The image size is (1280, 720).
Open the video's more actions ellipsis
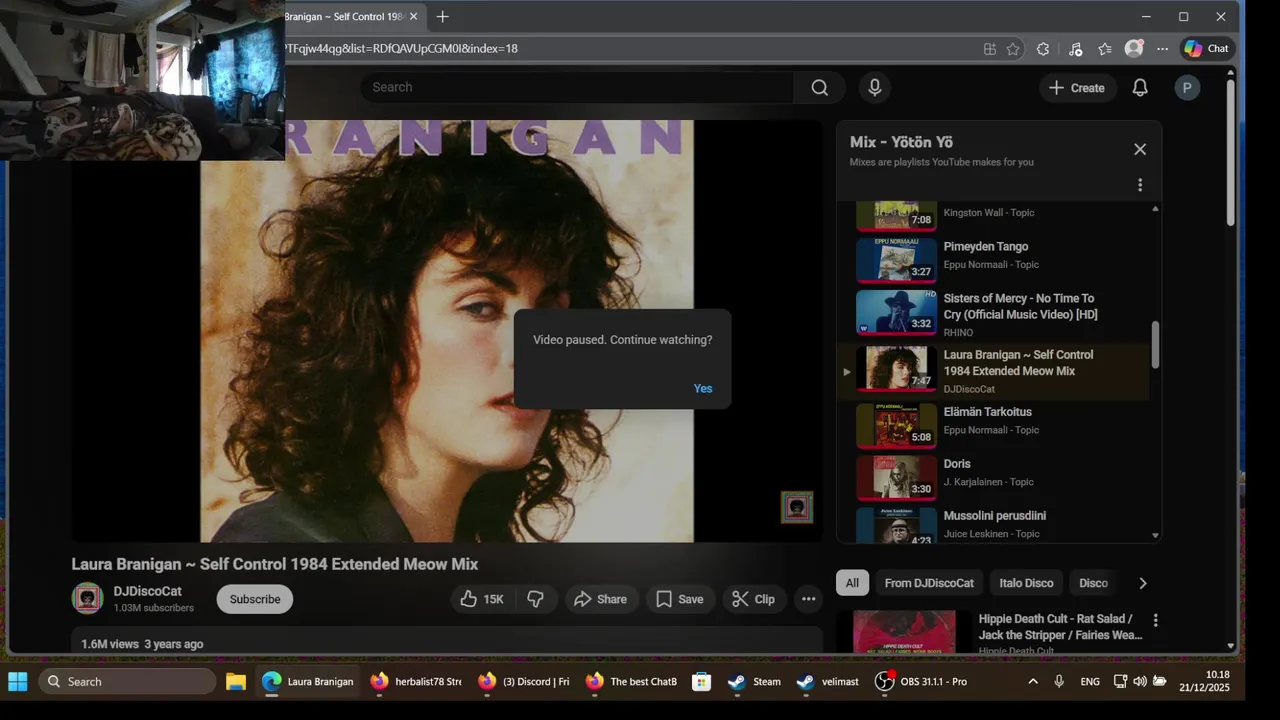click(x=809, y=599)
